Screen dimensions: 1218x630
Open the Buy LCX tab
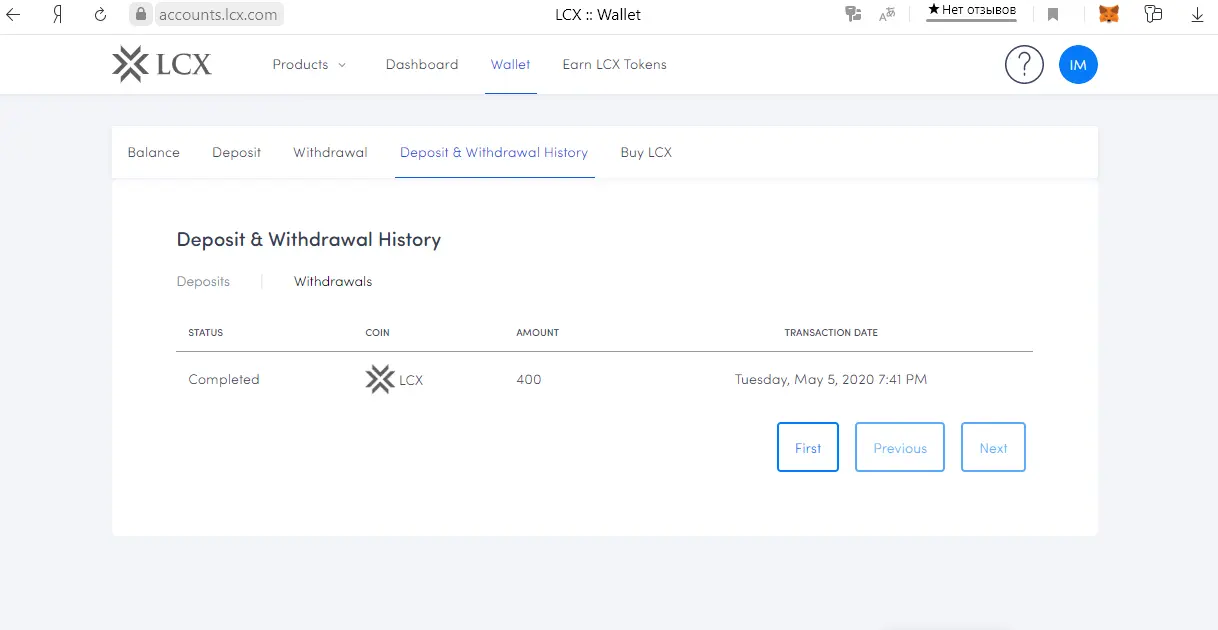pos(646,153)
